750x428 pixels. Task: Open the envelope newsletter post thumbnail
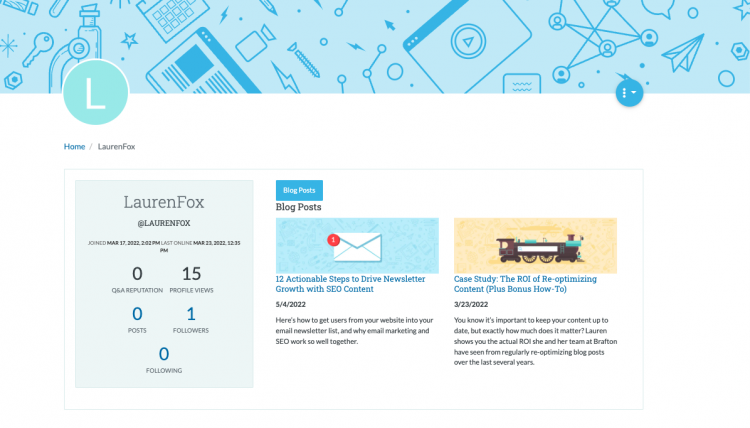[357, 244]
